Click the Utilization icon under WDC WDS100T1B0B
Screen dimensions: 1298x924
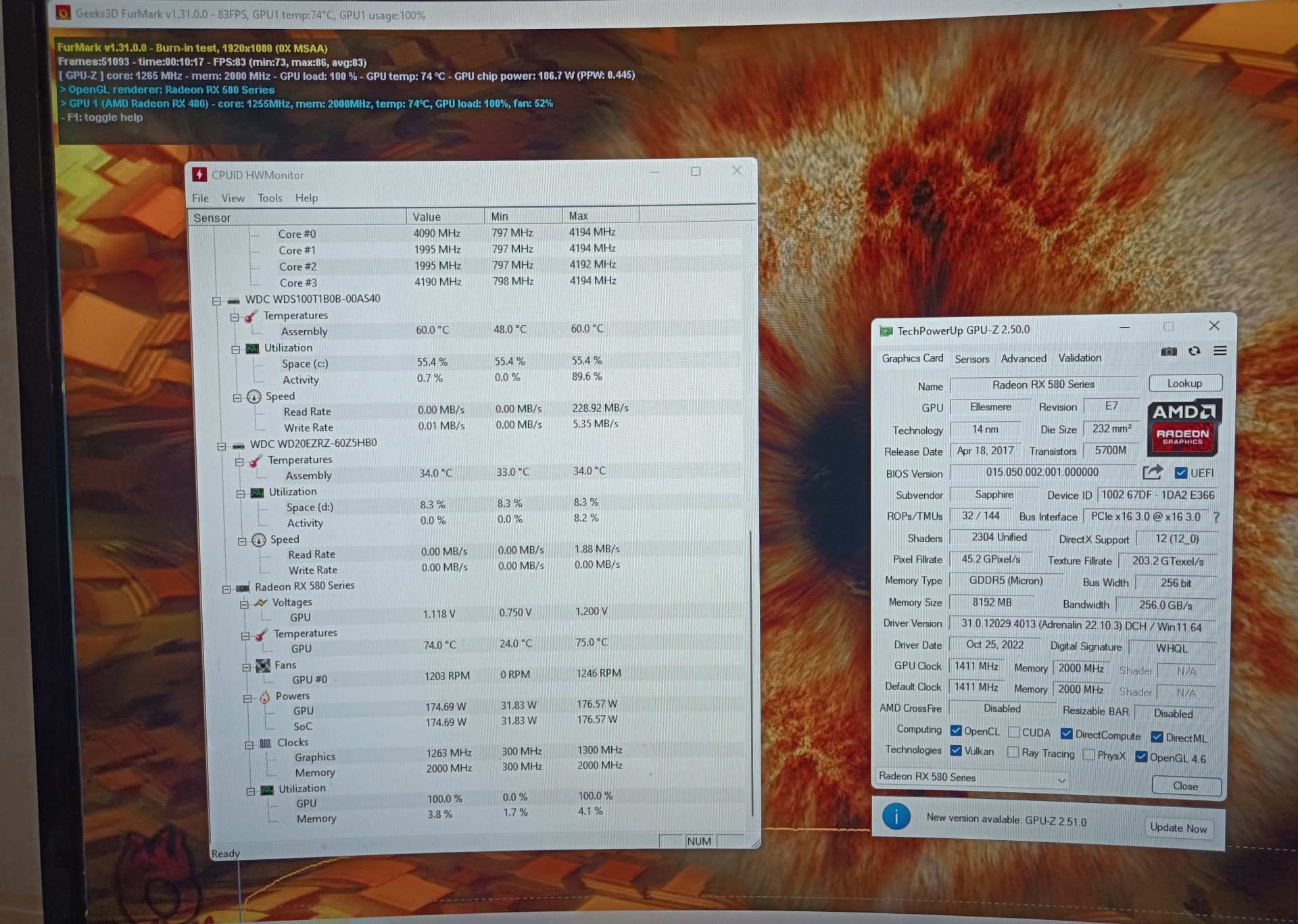[252, 349]
